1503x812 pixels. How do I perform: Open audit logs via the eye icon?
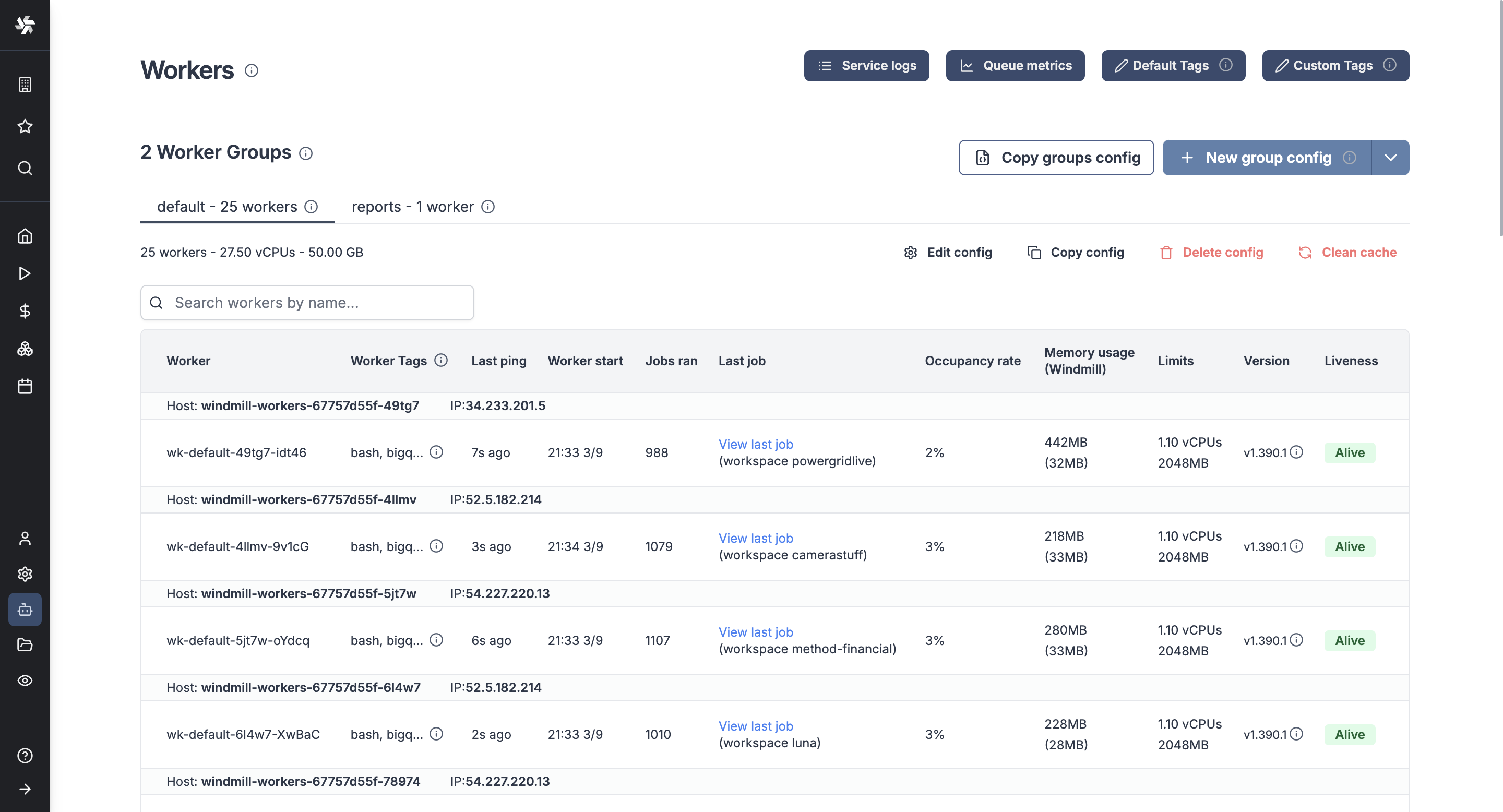(25, 680)
